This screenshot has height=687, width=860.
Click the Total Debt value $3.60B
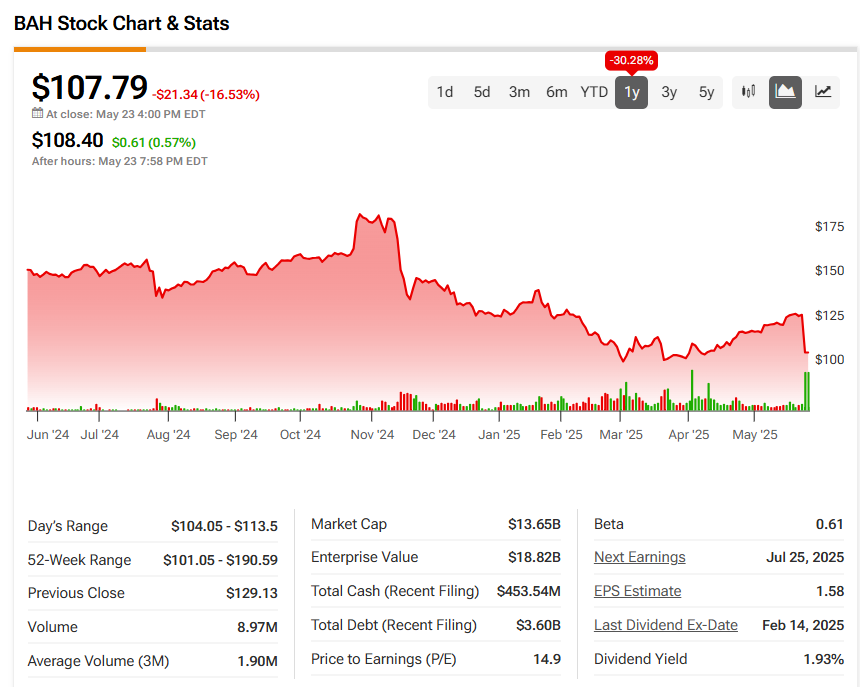click(x=538, y=625)
